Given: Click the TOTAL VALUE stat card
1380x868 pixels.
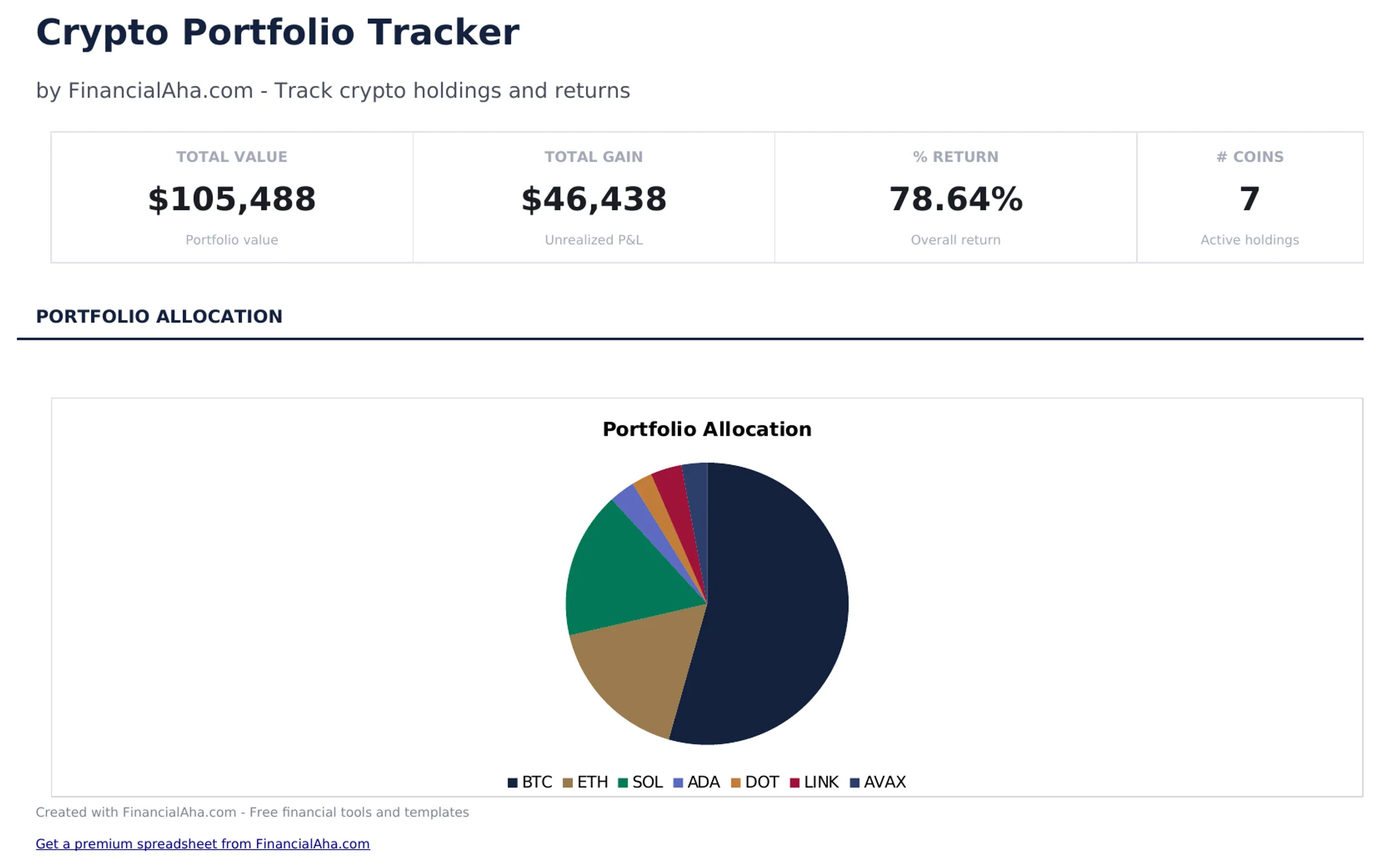Looking at the screenshot, I should coord(231,198).
